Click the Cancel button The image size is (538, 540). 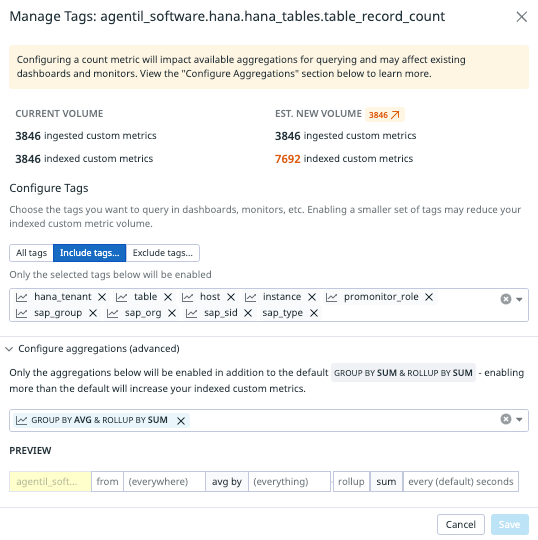(x=461, y=524)
